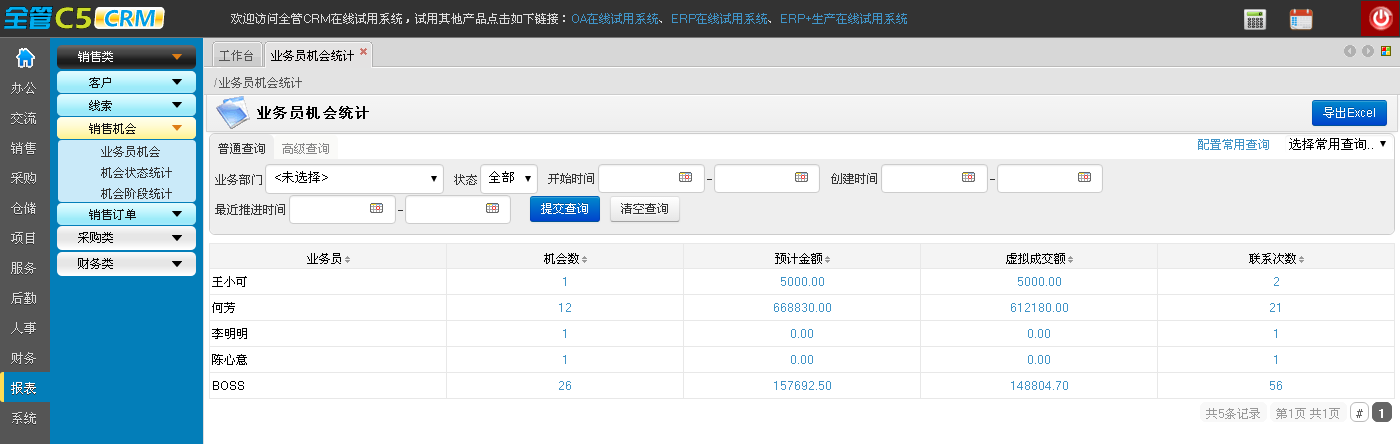This screenshot has height=444, width=1400.
Task: Open the 选择常用查询 dropdown
Action: click(1337, 145)
